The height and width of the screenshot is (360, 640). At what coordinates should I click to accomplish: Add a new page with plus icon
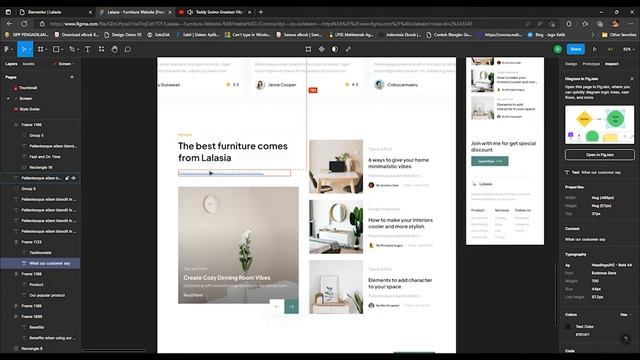point(72,77)
